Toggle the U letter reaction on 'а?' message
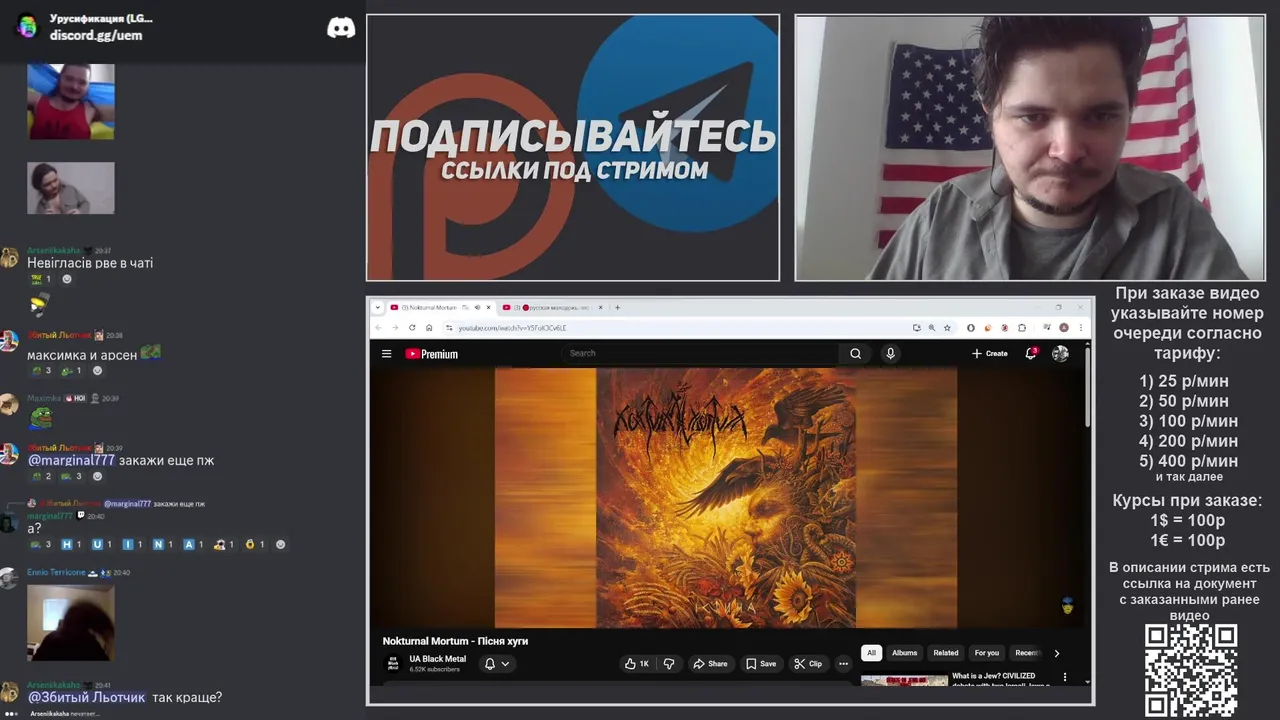This screenshot has height=720, width=1280. coord(101,545)
